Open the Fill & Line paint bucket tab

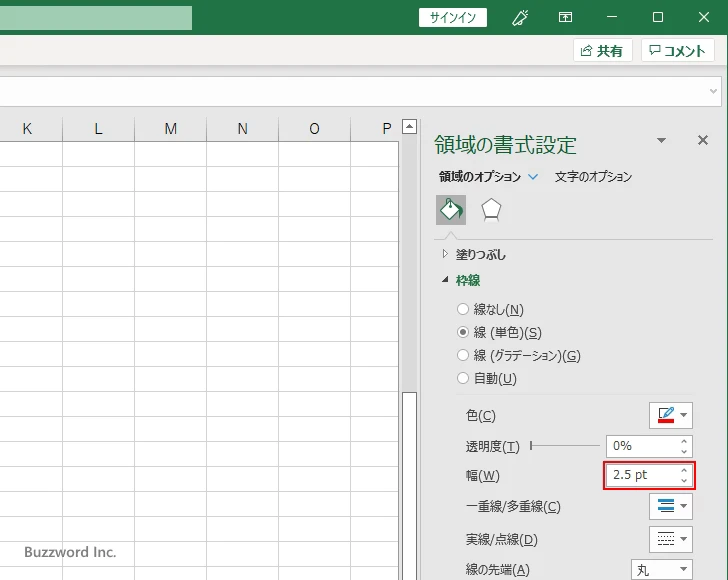click(451, 210)
